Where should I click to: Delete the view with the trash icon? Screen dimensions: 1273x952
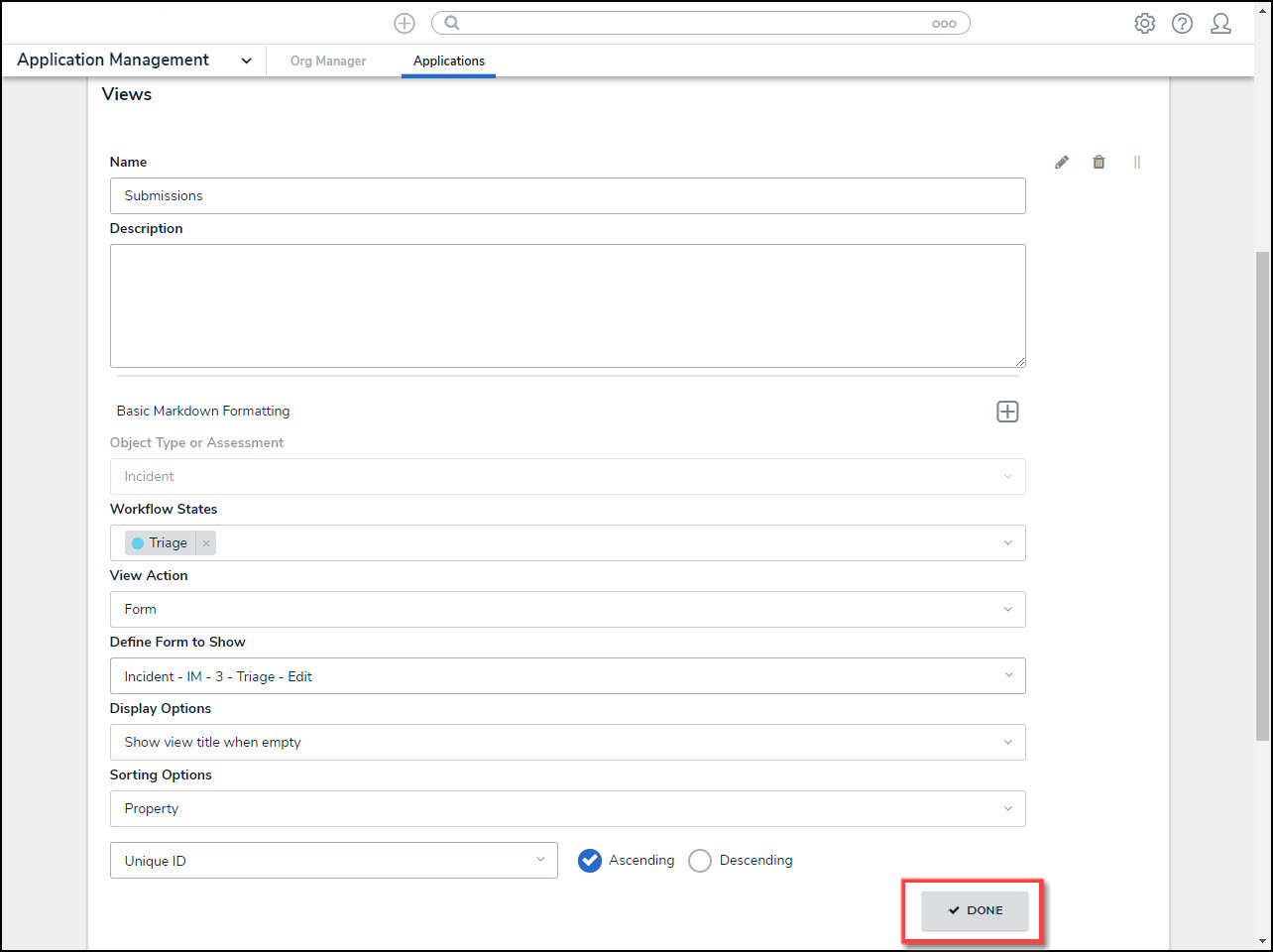point(1099,163)
